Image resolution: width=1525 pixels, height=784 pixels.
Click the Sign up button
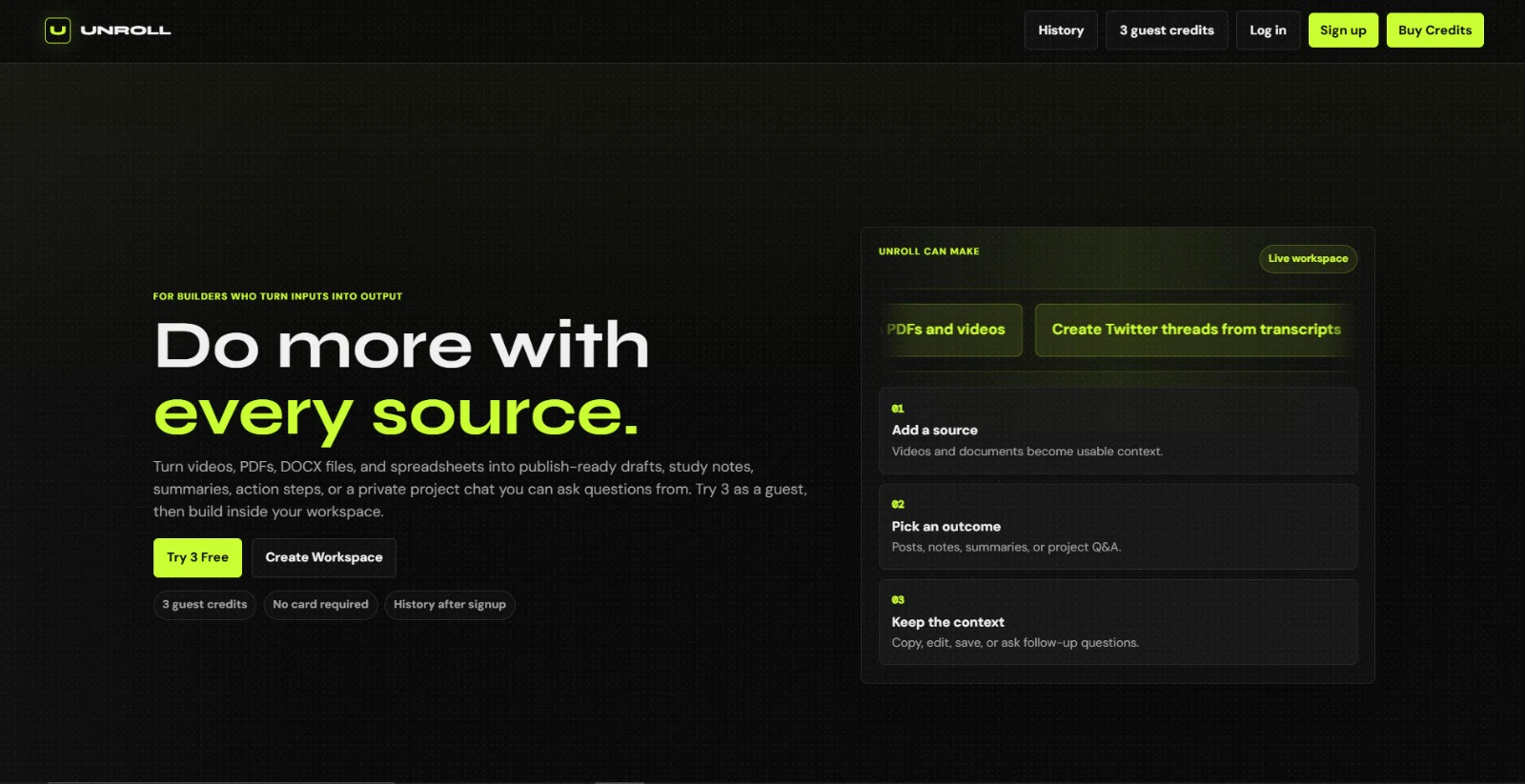coord(1343,30)
